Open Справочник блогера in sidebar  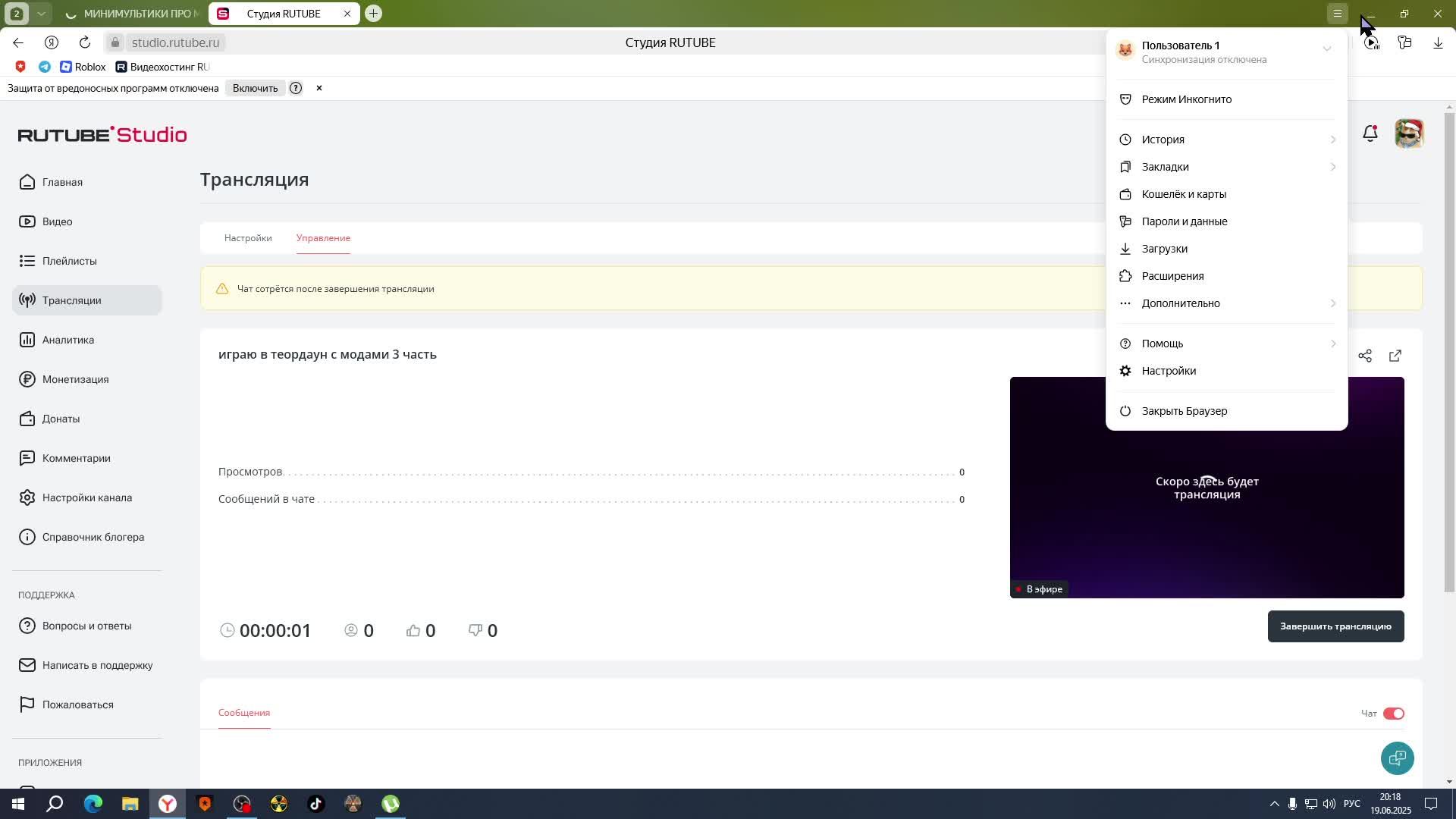(x=87, y=537)
